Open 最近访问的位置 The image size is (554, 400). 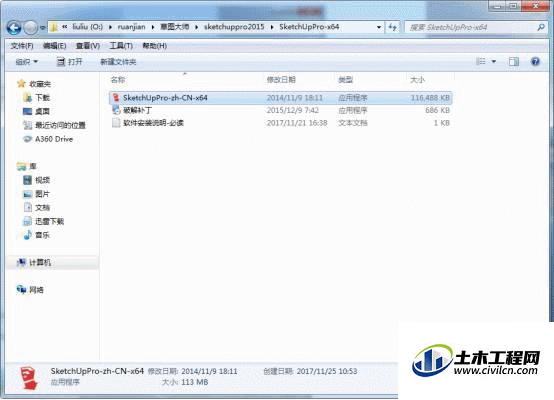coord(54,125)
